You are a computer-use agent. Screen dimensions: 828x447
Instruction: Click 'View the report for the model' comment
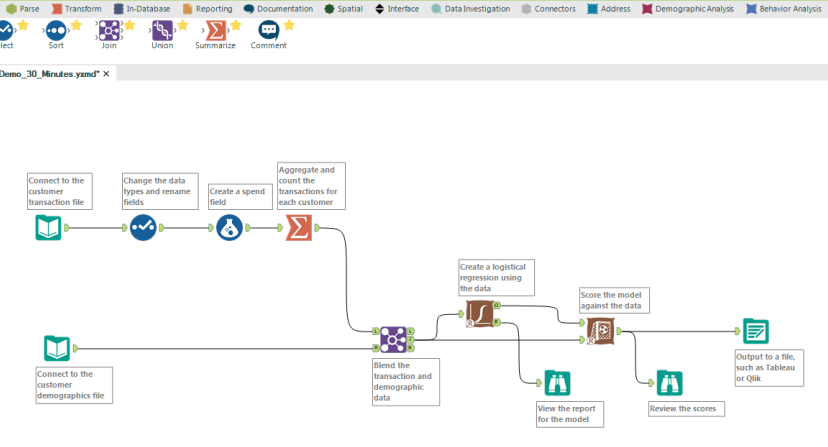point(570,414)
